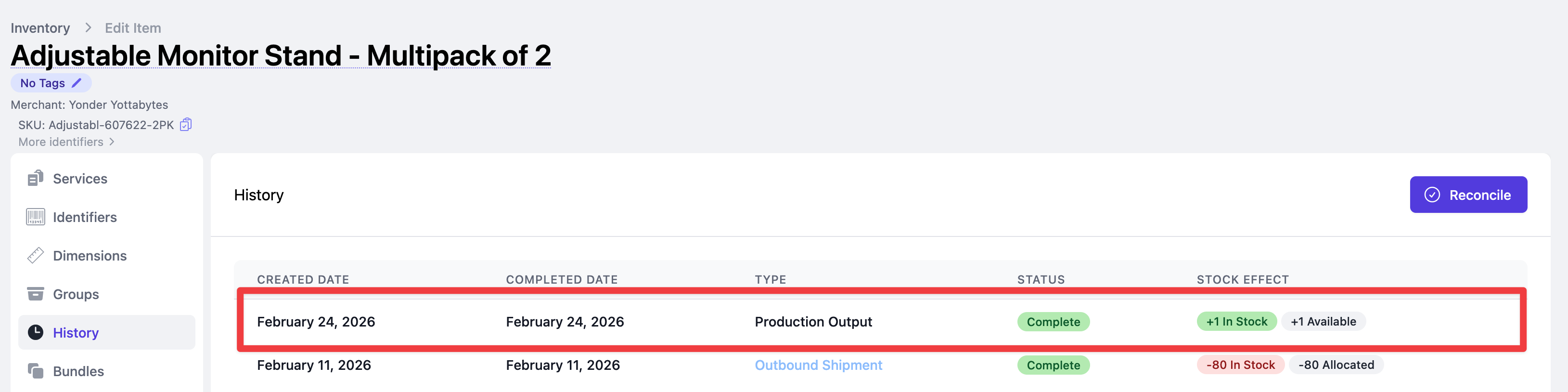Switch to the Bundles section

pyautogui.click(x=78, y=371)
